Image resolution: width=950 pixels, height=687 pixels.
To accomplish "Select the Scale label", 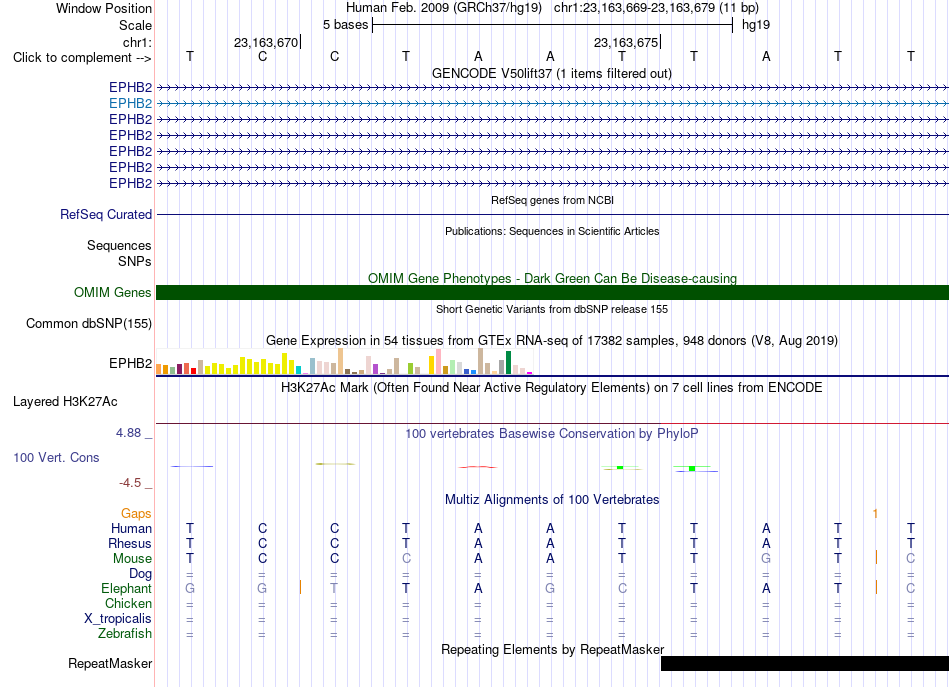I will tap(136, 25).
